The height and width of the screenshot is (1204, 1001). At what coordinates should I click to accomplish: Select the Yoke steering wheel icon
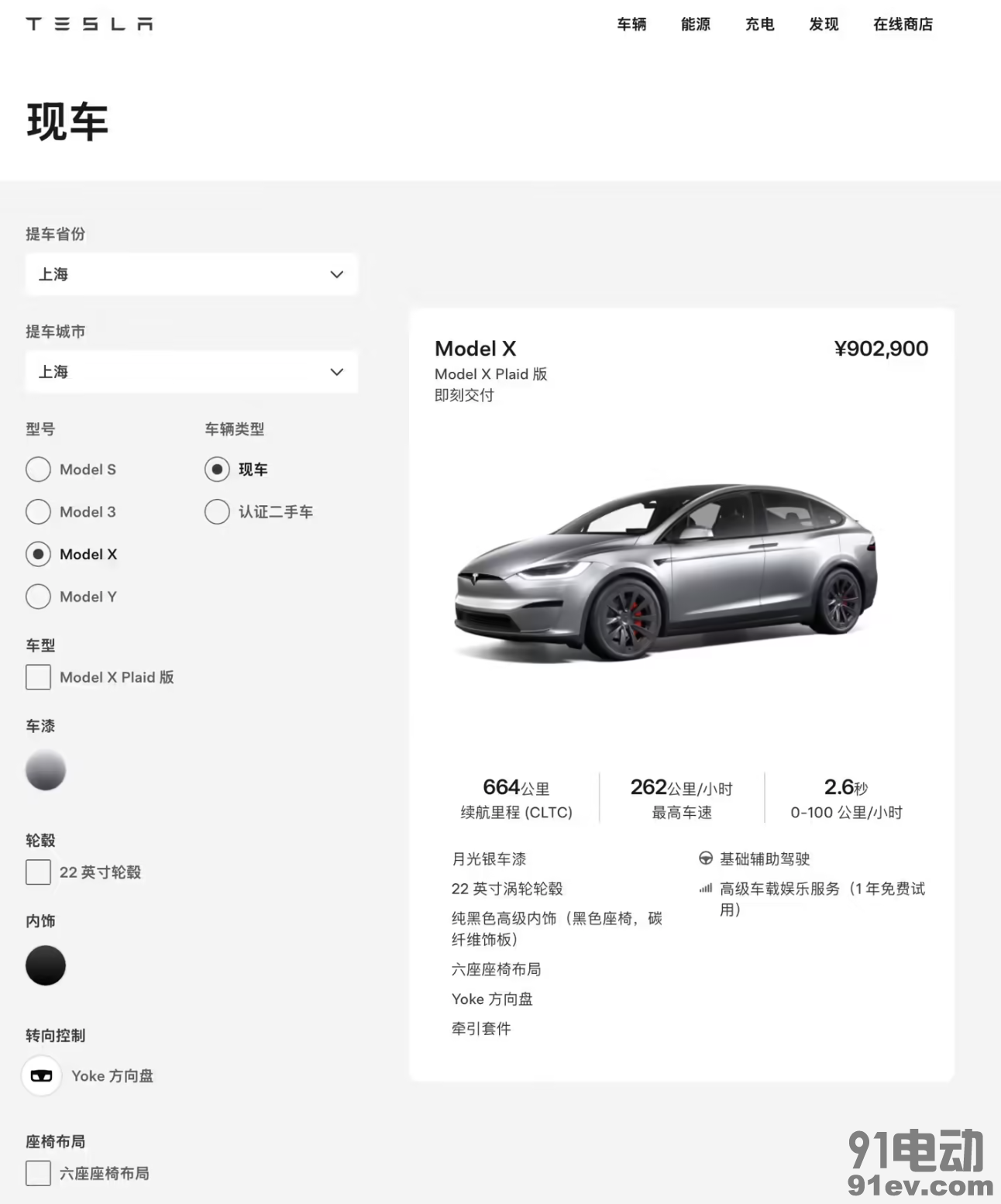41,1075
